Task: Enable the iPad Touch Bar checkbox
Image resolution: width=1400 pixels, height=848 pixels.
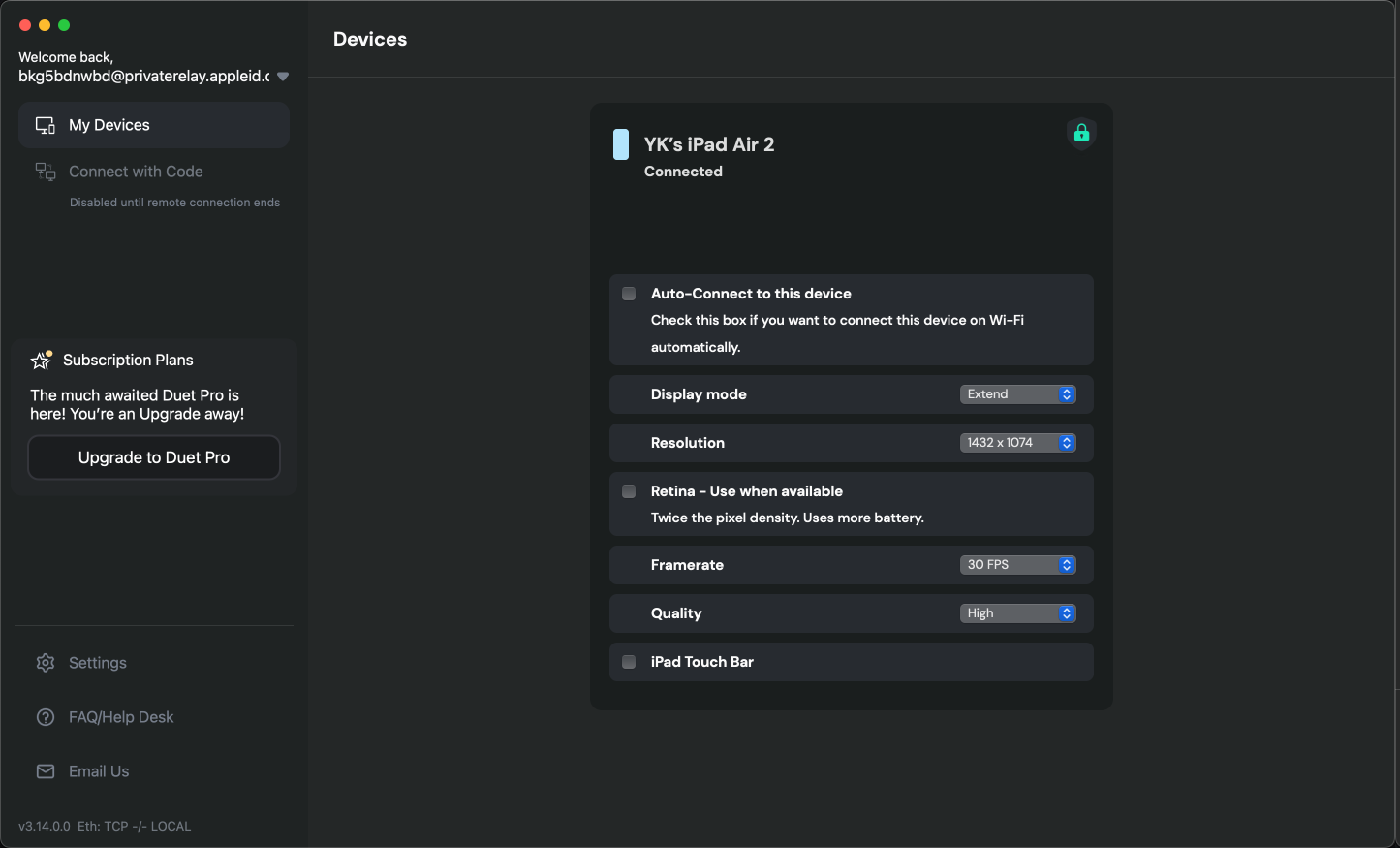Action: tap(629, 662)
